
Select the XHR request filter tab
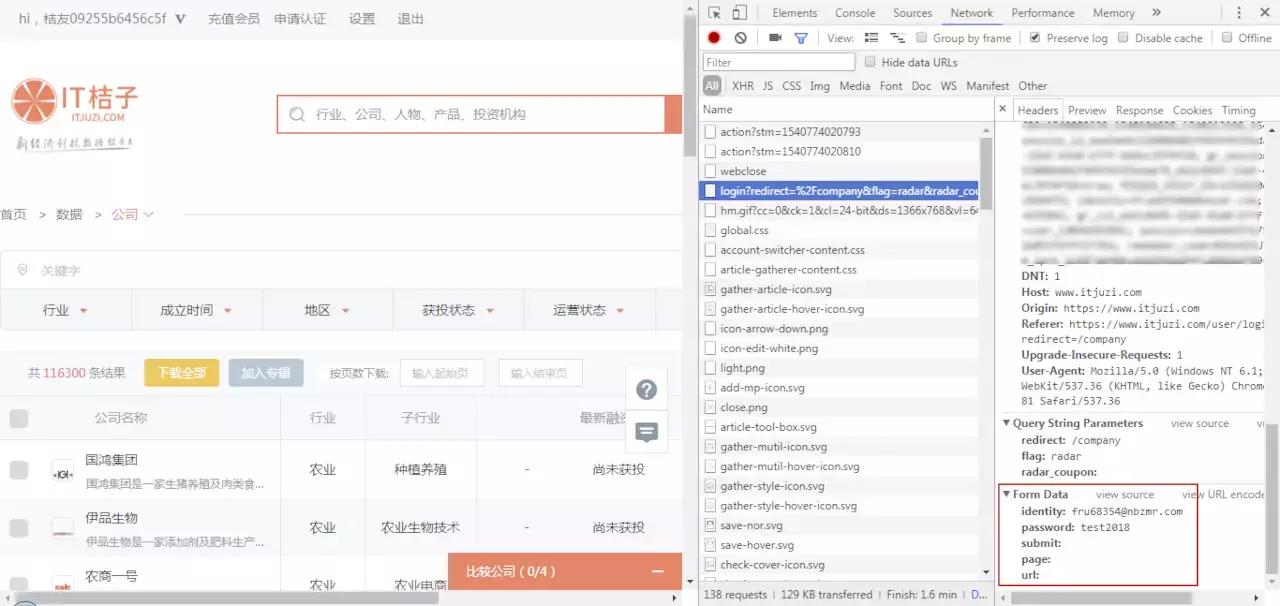coord(742,86)
